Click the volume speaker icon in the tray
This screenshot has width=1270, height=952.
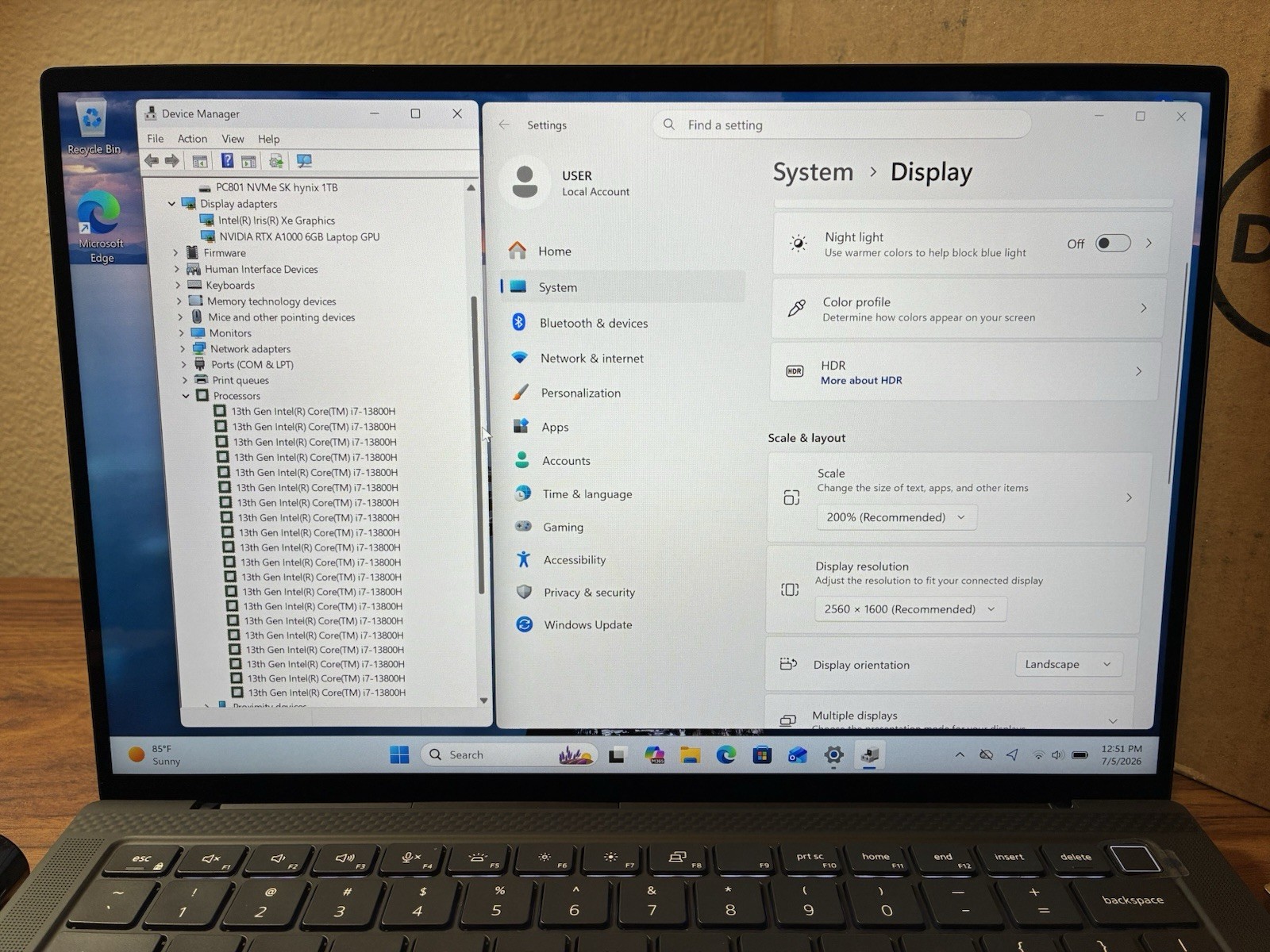pyautogui.click(x=1057, y=755)
